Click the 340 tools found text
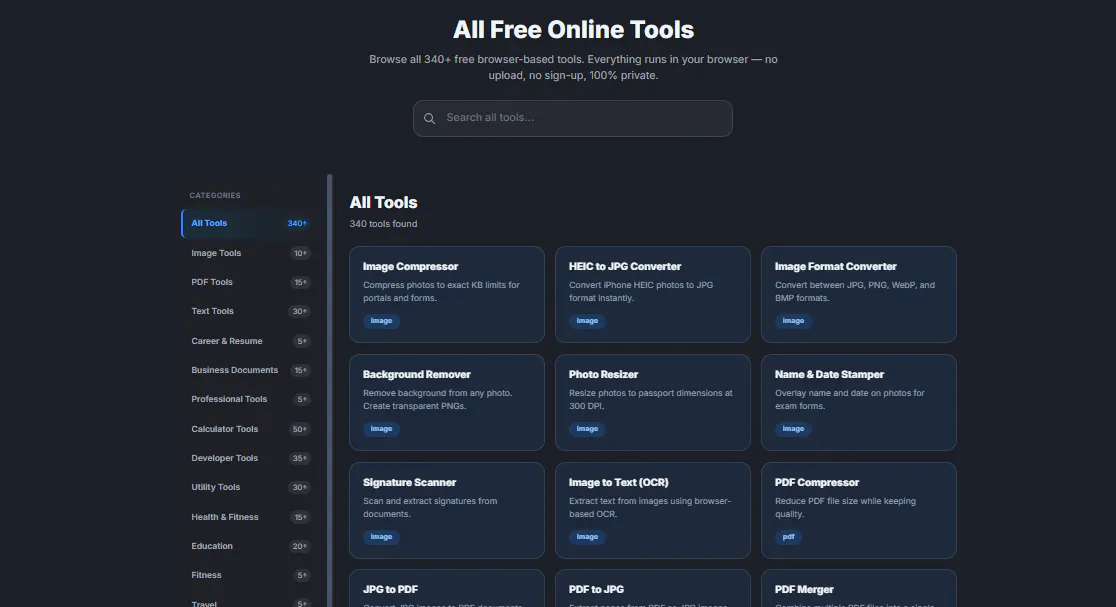 tap(383, 224)
